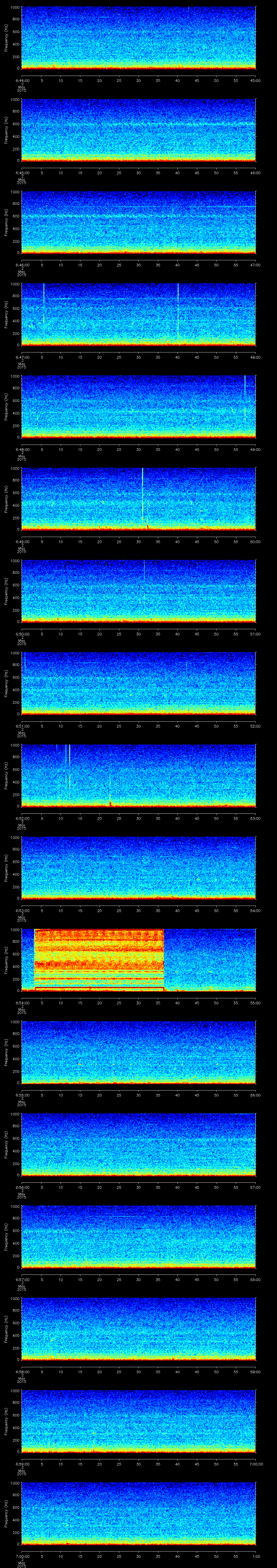
Task: Click the 46:00 end time label
Action: click(255, 173)
